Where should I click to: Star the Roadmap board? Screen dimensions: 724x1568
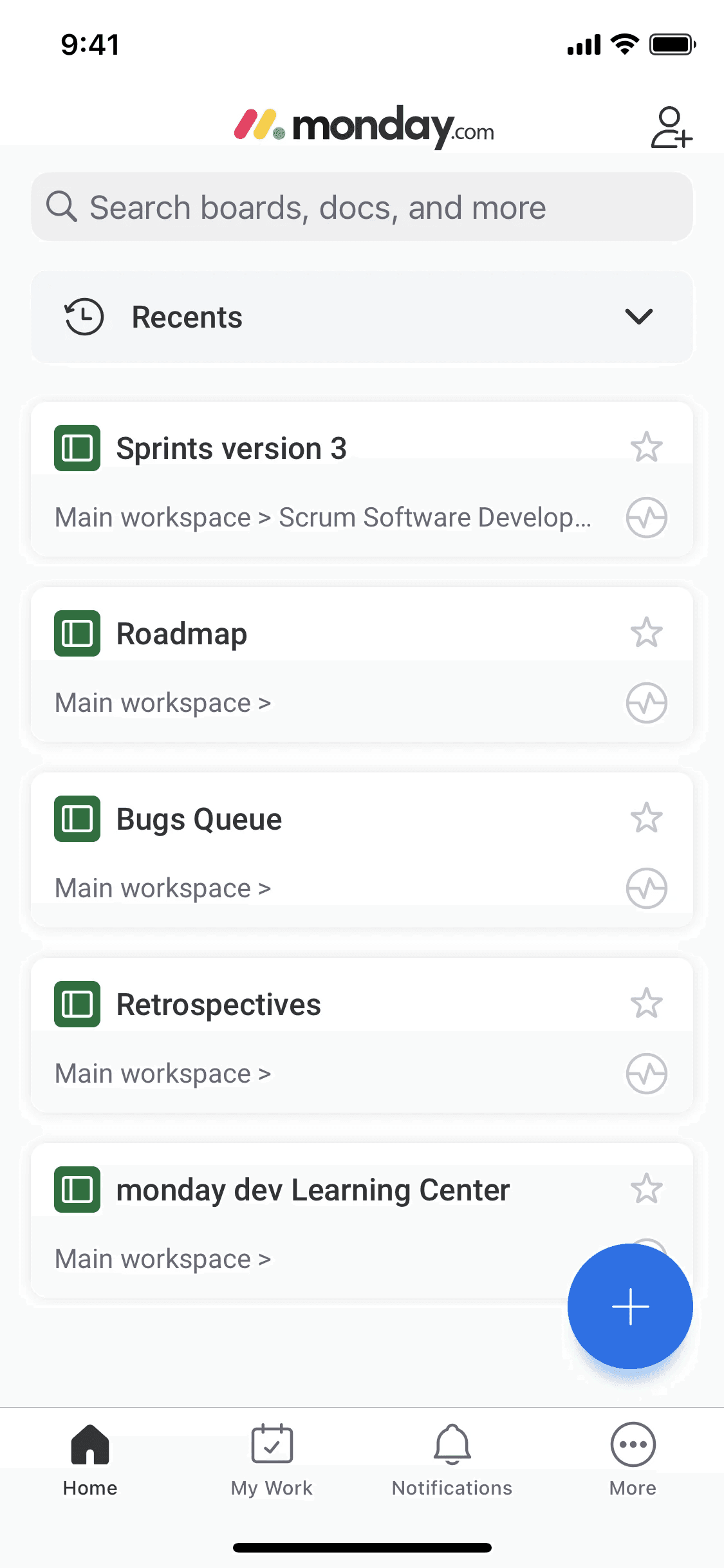[x=646, y=633]
